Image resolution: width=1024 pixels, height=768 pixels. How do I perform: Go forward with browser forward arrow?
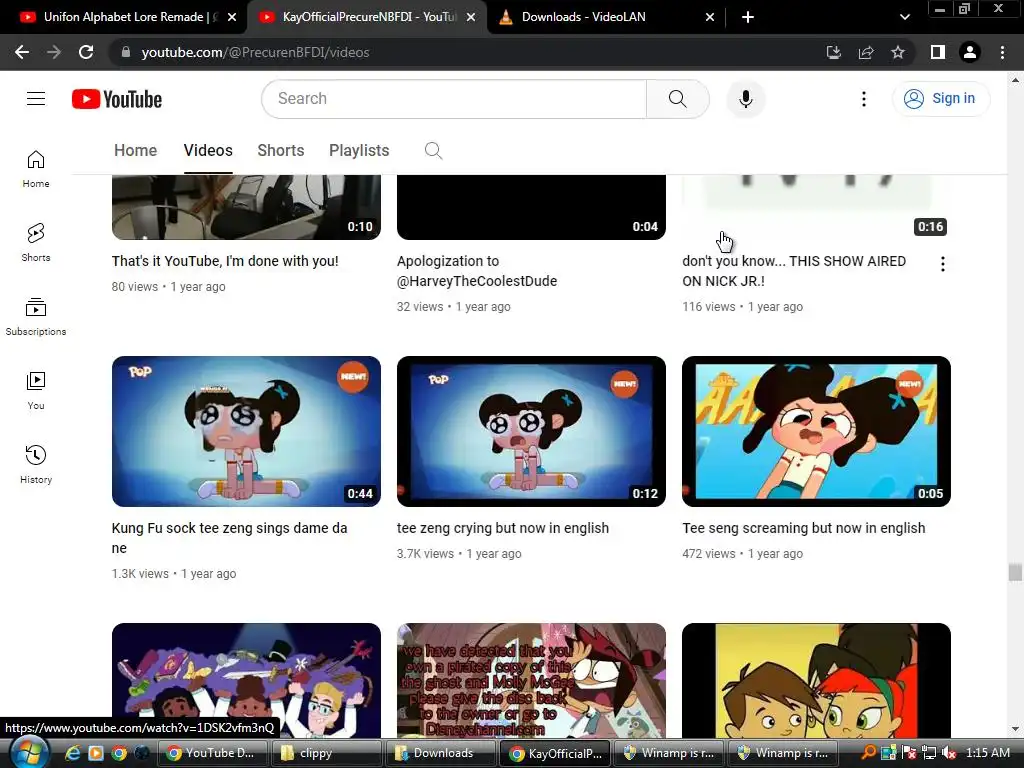pyautogui.click(x=54, y=52)
